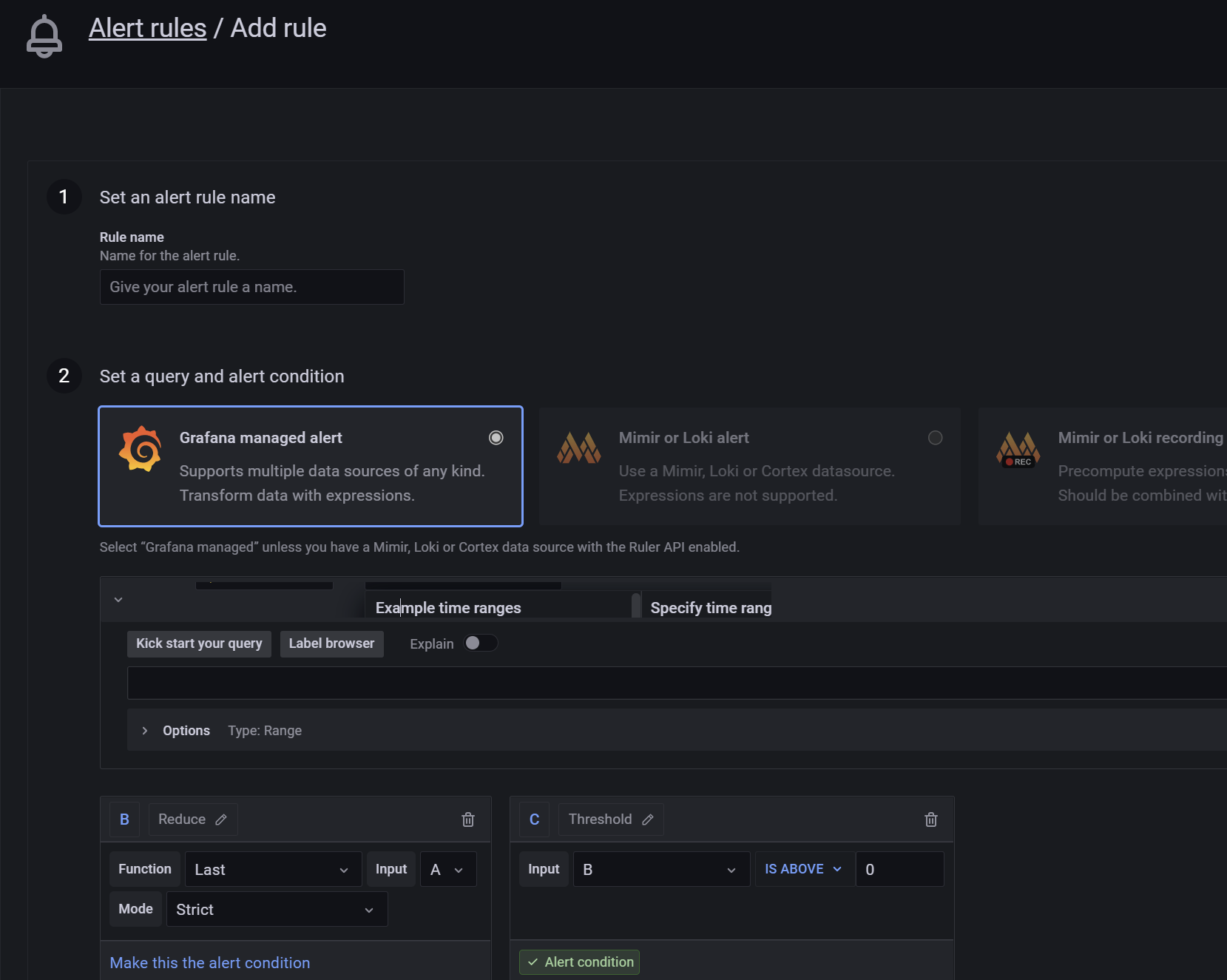Delete the Reduce expression with the trash icon
The image size is (1227, 980).
(467, 819)
